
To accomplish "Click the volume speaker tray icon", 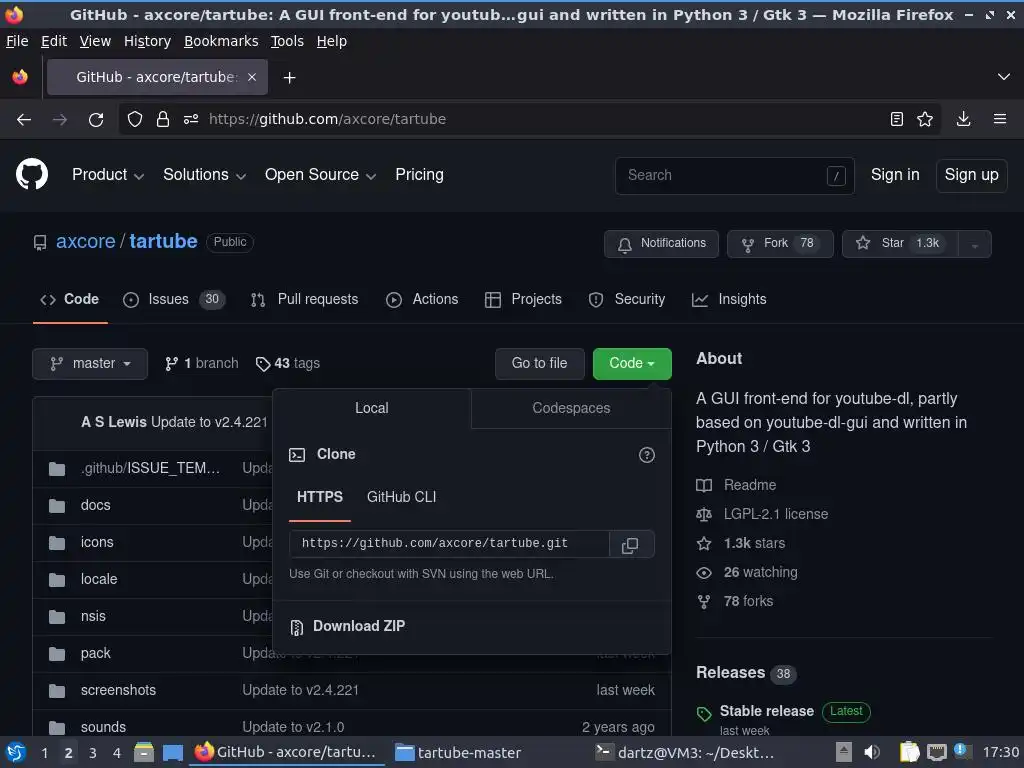I will click(x=872, y=752).
